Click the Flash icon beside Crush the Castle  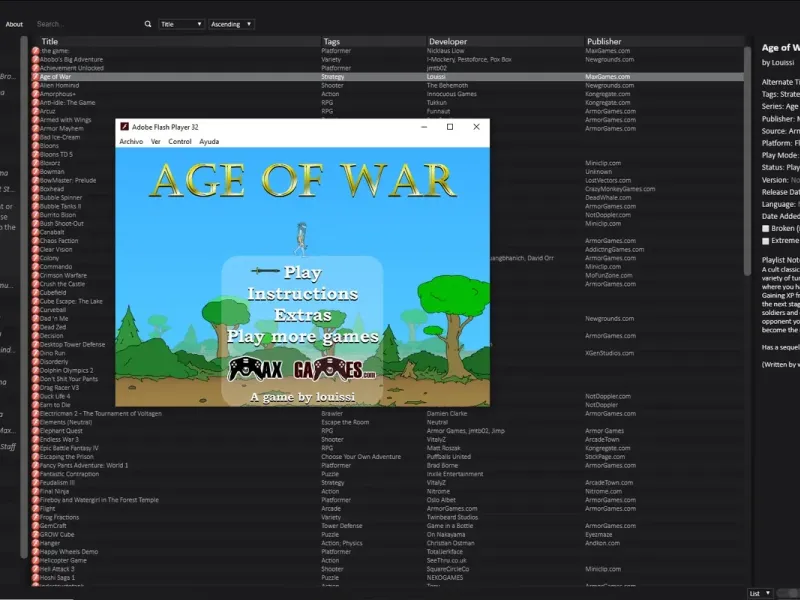(x=35, y=284)
